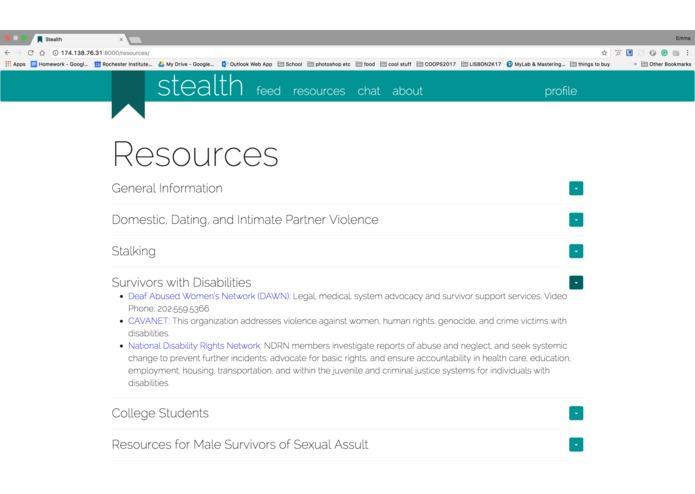Screen dimensions: 695x494
Task: Bookmark this page with the star icon
Action: coord(604,53)
